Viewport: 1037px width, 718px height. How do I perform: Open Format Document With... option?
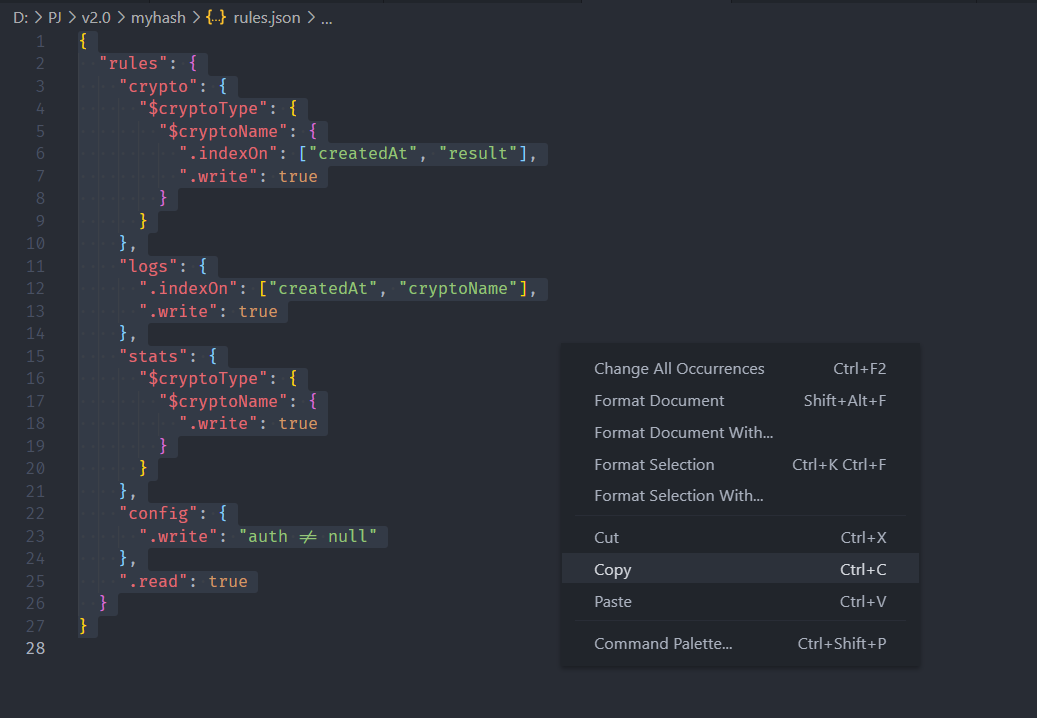[x=683, y=433]
